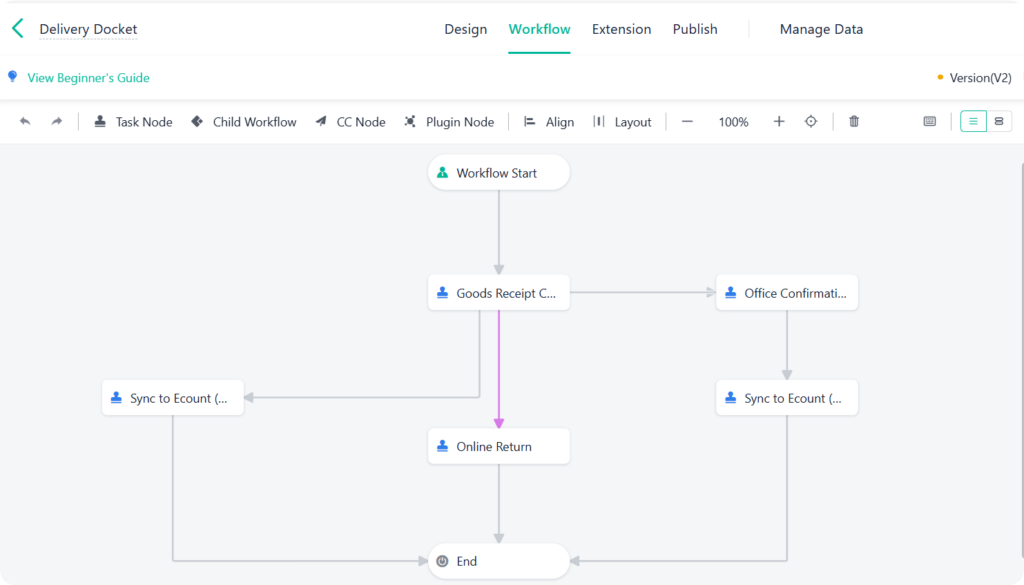
Task: Open View Beginner's Guide link
Action: tap(88, 78)
